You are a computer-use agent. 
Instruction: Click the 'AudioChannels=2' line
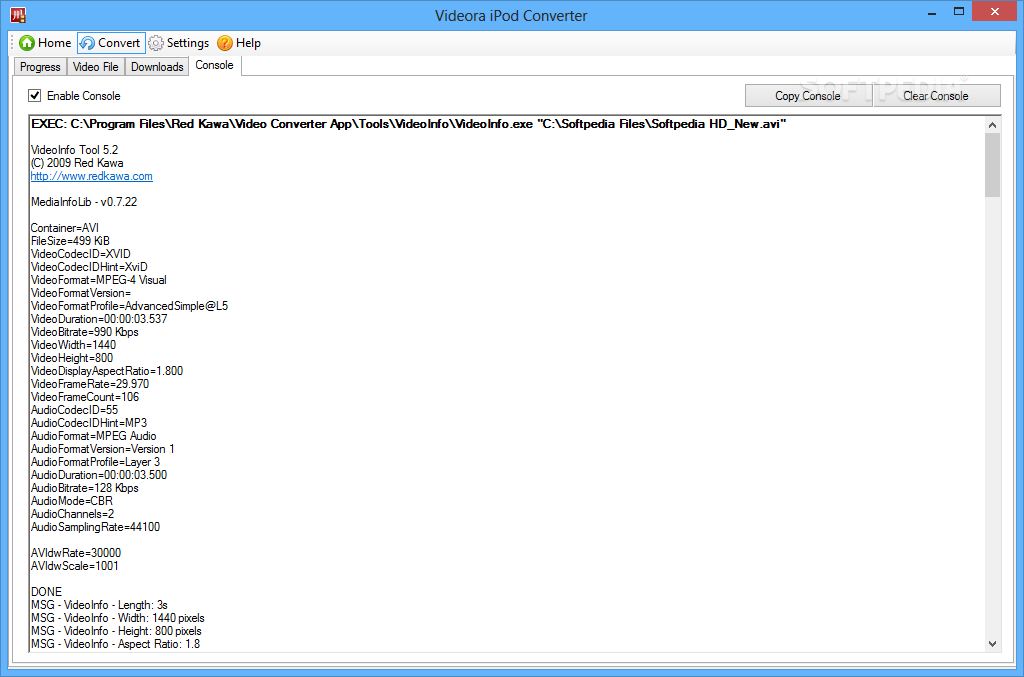[72, 514]
